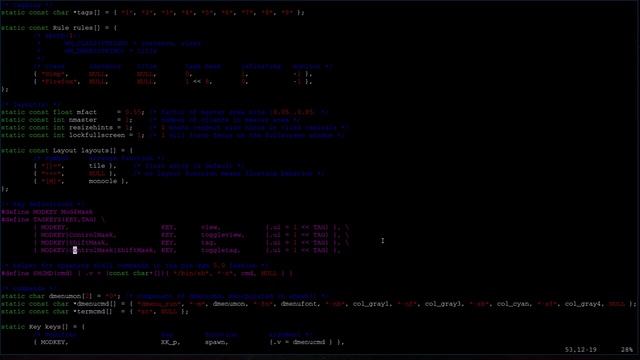Image resolution: width=640 pixels, height=360 pixels.
Task: Click the 'lockfullscreen' variable name
Action: (97, 135)
